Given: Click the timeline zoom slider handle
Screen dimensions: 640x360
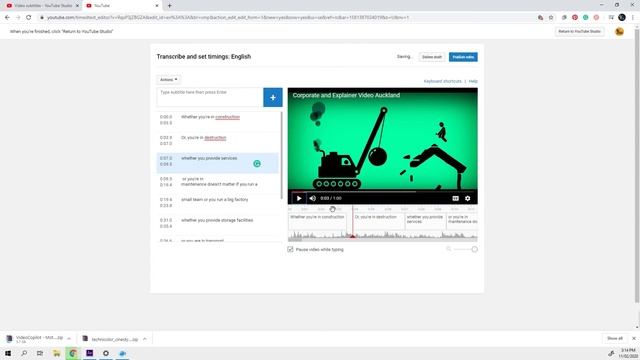Looking at the screenshot, I should click(474, 249).
